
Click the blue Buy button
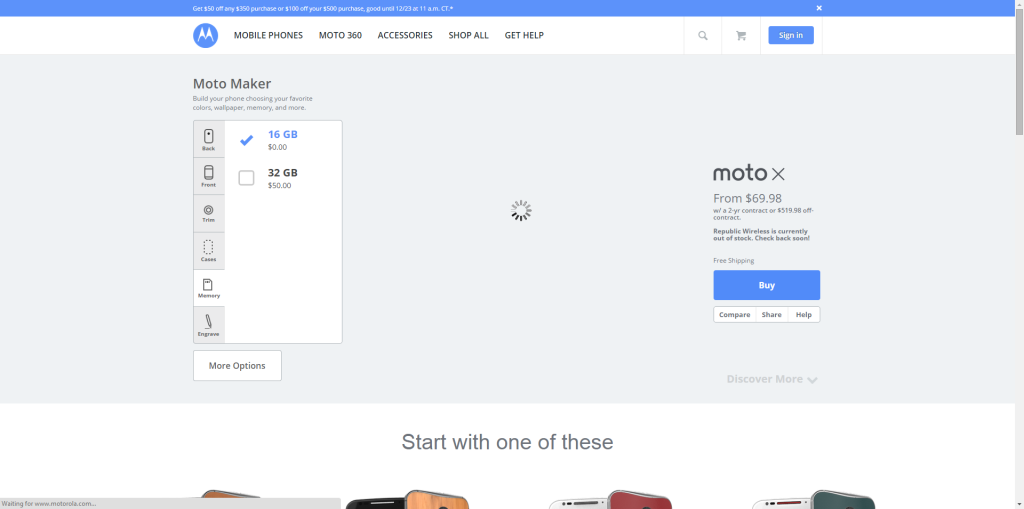point(767,285)
